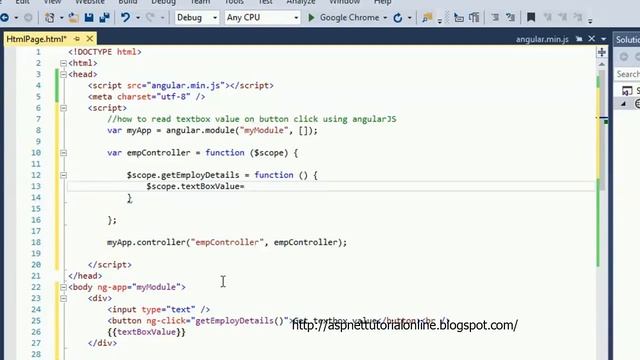Click the Navigate Backward arrow icon
Viewport: 640px width, 360px height.
[x=5, y=18]
